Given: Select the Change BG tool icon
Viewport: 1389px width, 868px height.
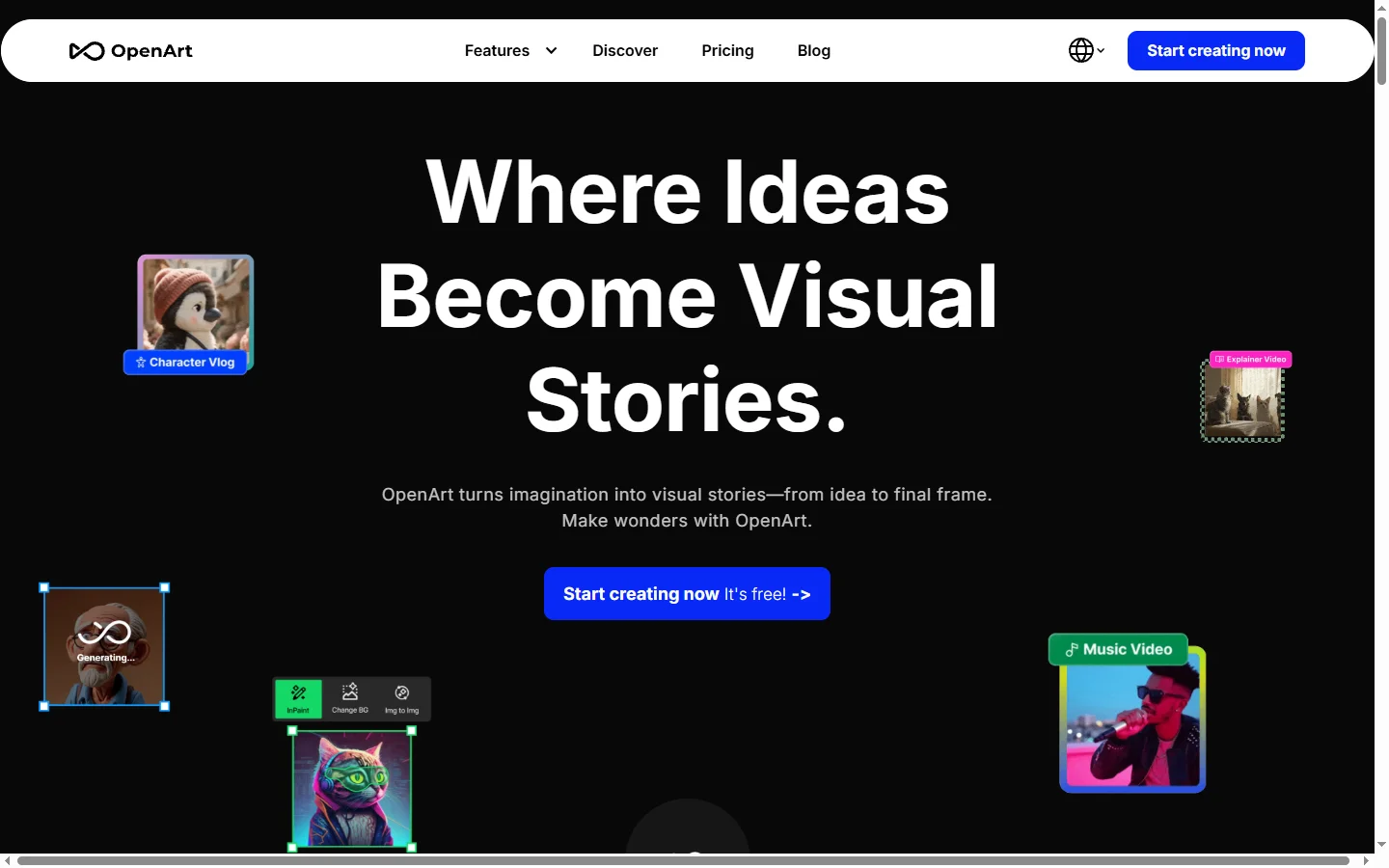Looking at the screenshot, I should pos(350,698).
